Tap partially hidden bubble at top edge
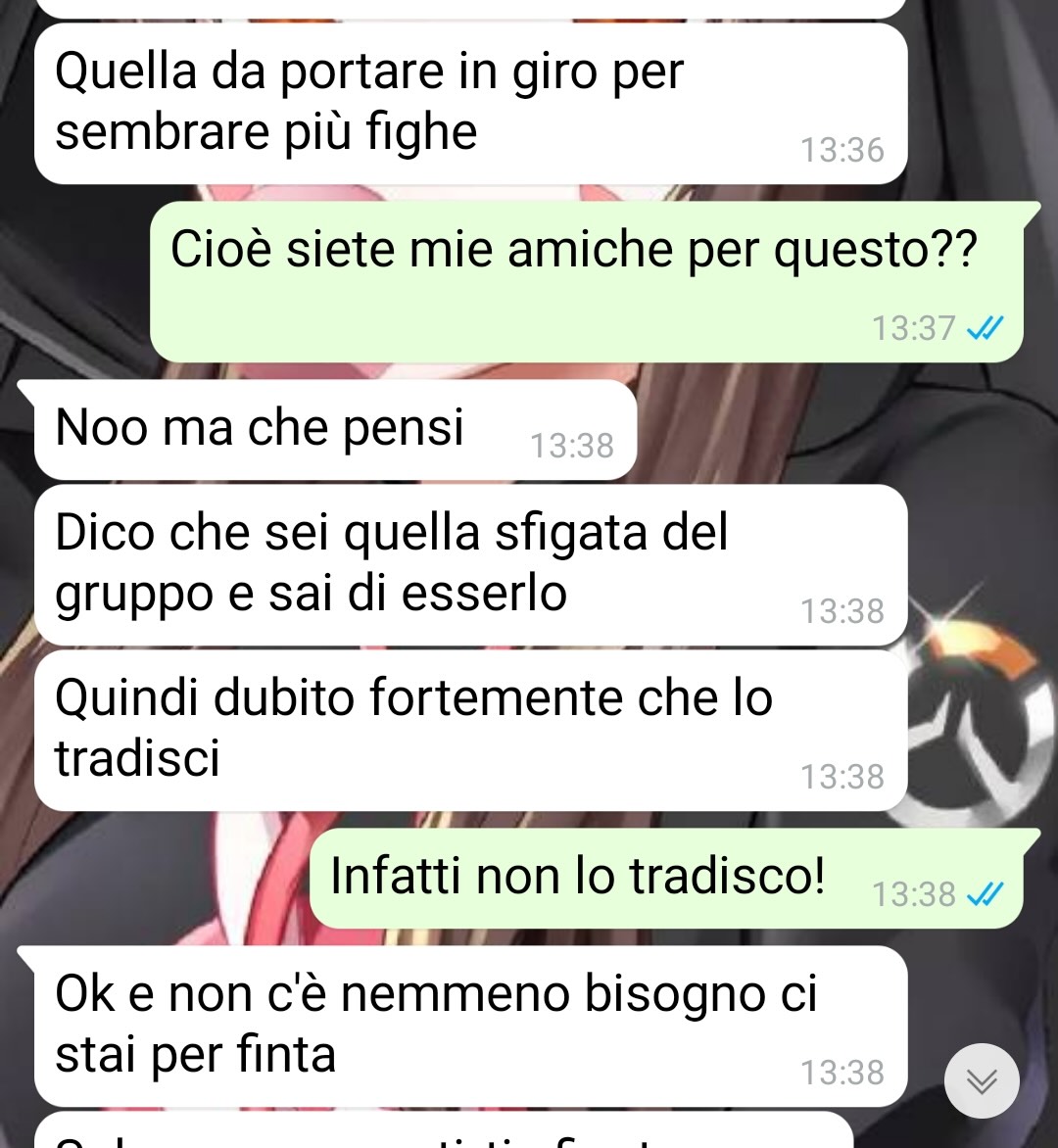This screenshot has height=1148, width=1058. pyautogui.click(x=471, y=9)
